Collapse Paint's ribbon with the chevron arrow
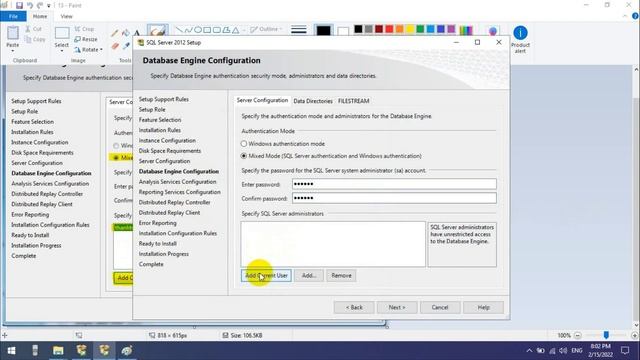This screenshot has width=640, height=360. click(x=625, y=16)
